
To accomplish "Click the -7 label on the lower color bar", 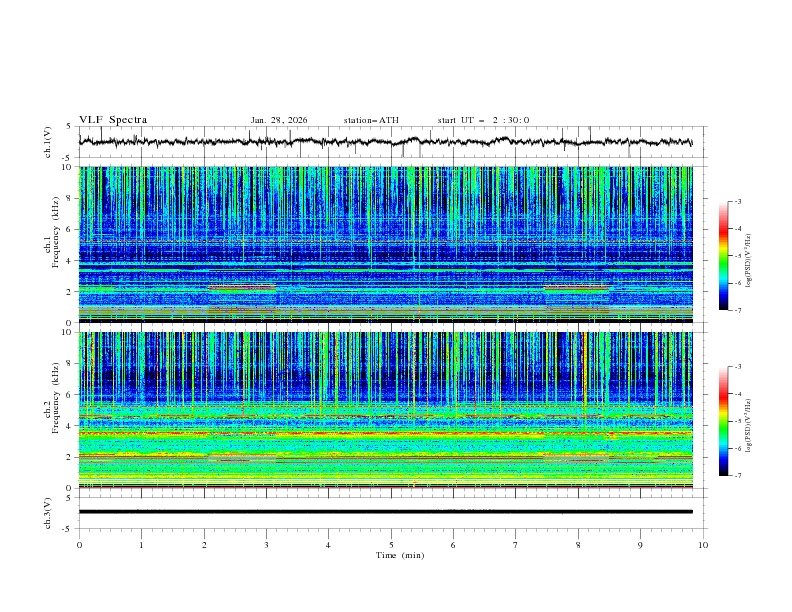I will point(737,476).
